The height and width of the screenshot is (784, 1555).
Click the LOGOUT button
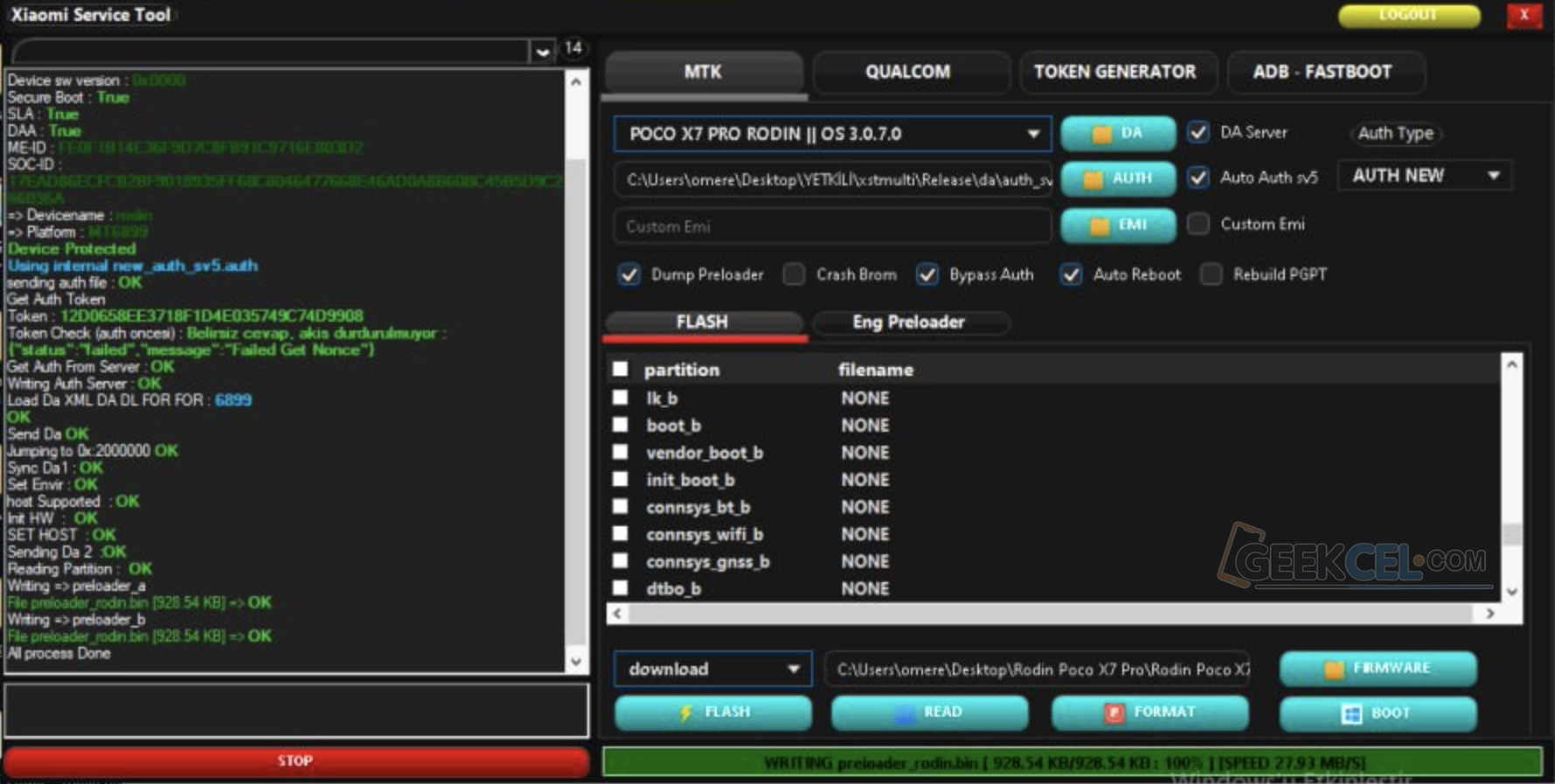[1408, 15]
